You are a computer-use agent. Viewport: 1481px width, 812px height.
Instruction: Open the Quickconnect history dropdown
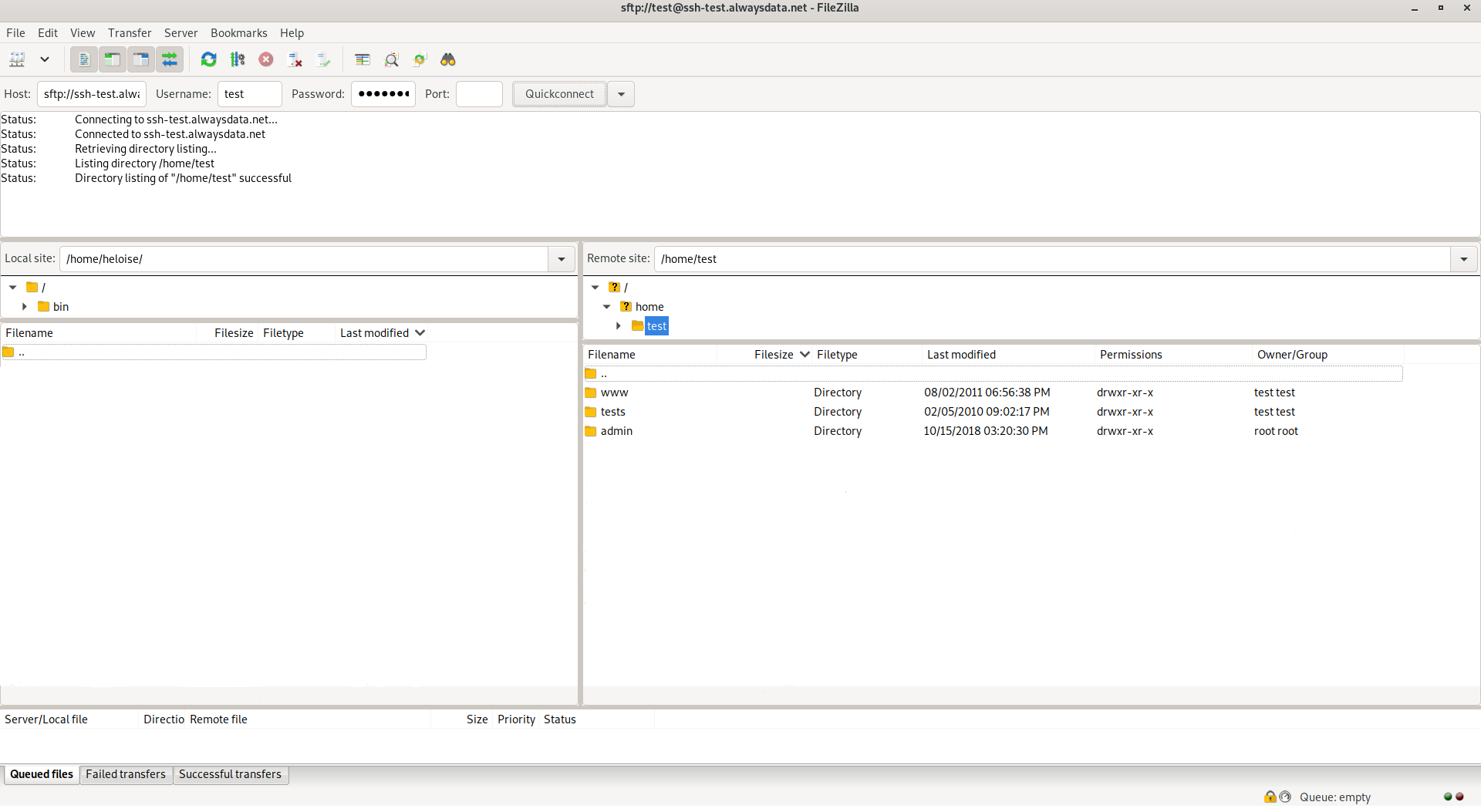[x=621, y=93]
